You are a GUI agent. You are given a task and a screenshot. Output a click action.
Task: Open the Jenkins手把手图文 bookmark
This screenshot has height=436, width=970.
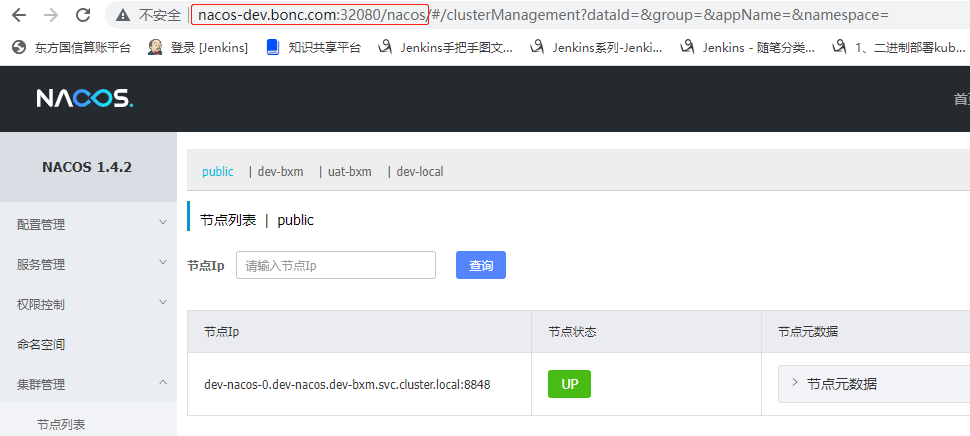coord(445,47)
